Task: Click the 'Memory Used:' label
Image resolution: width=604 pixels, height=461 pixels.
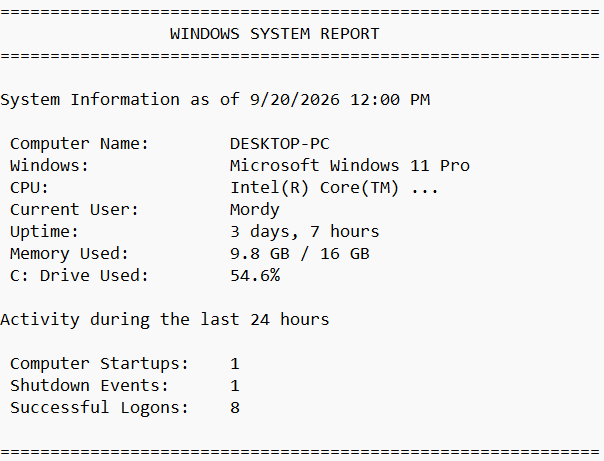Action: pyautogui.click(x=69, y=254)
